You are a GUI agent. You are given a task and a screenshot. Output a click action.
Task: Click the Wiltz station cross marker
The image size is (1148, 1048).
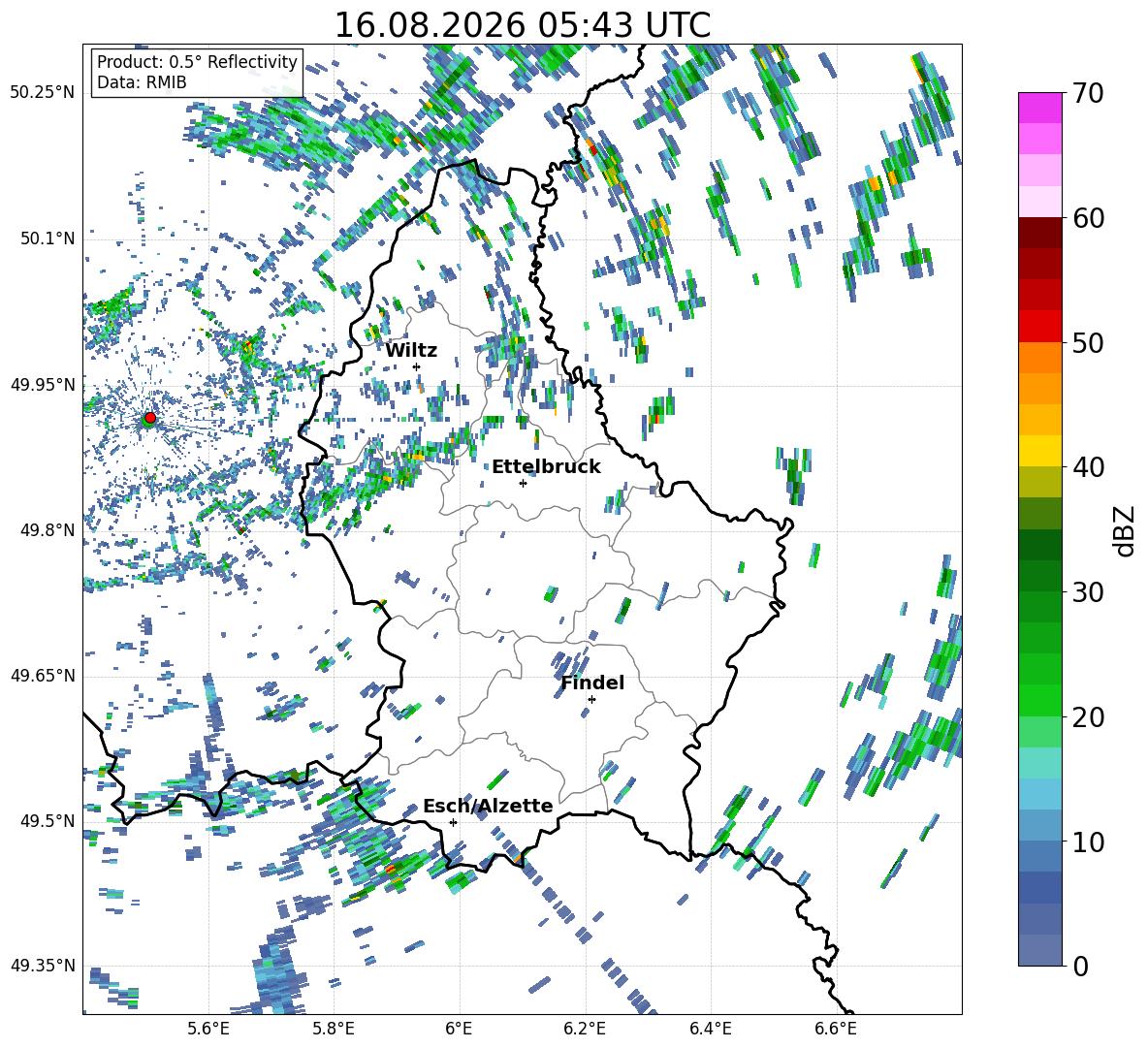[417, 366]
